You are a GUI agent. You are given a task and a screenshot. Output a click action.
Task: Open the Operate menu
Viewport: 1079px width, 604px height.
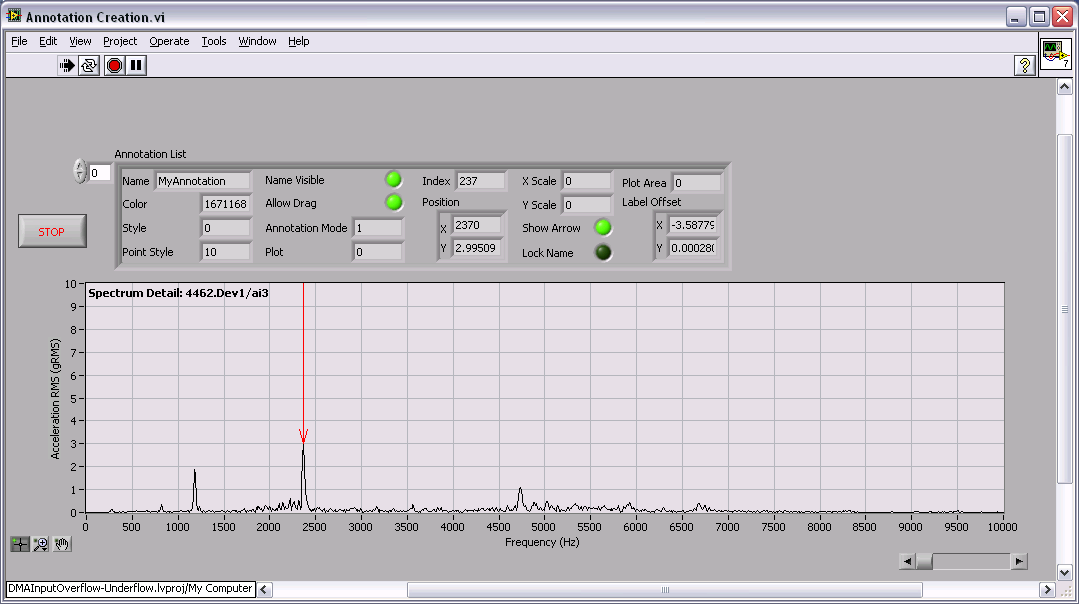169,41
